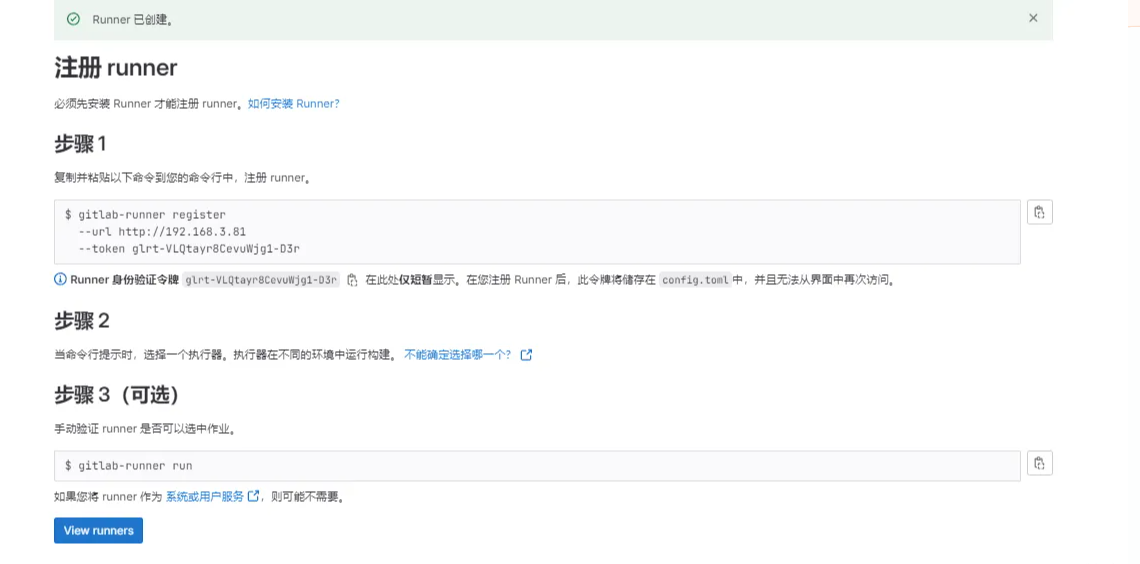Open the 不能确定选择哪一个? help link

point(458,355)
